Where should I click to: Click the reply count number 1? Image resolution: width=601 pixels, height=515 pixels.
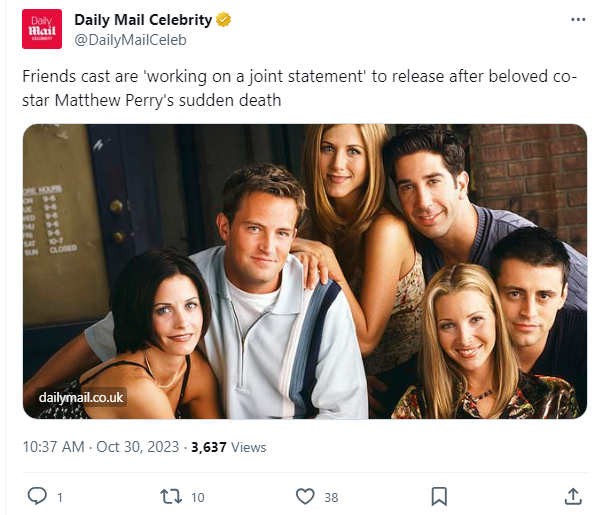pyautogui.click(x=60, y=497)
